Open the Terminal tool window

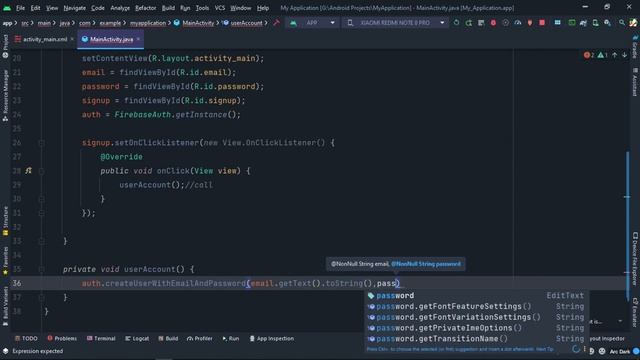coord(101,338)
